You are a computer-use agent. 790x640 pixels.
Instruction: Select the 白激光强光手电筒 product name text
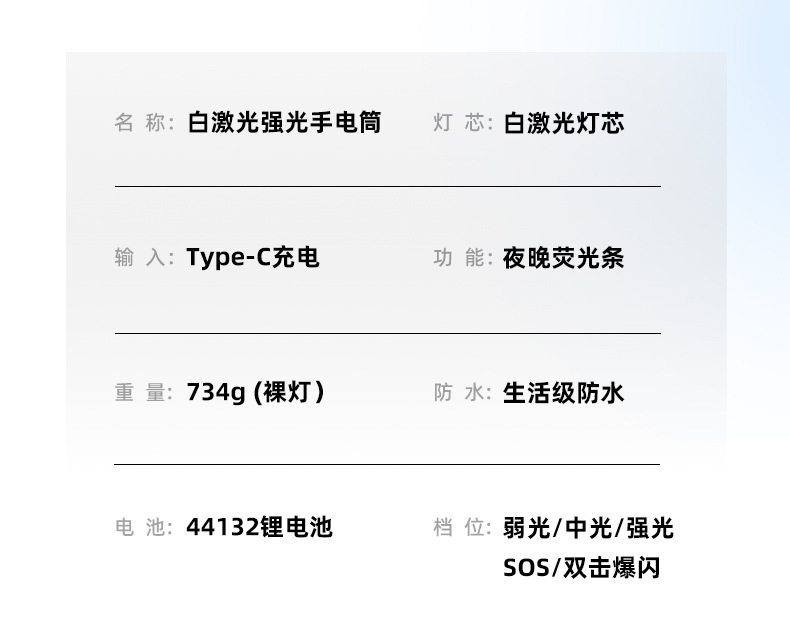tap(284, 124)
